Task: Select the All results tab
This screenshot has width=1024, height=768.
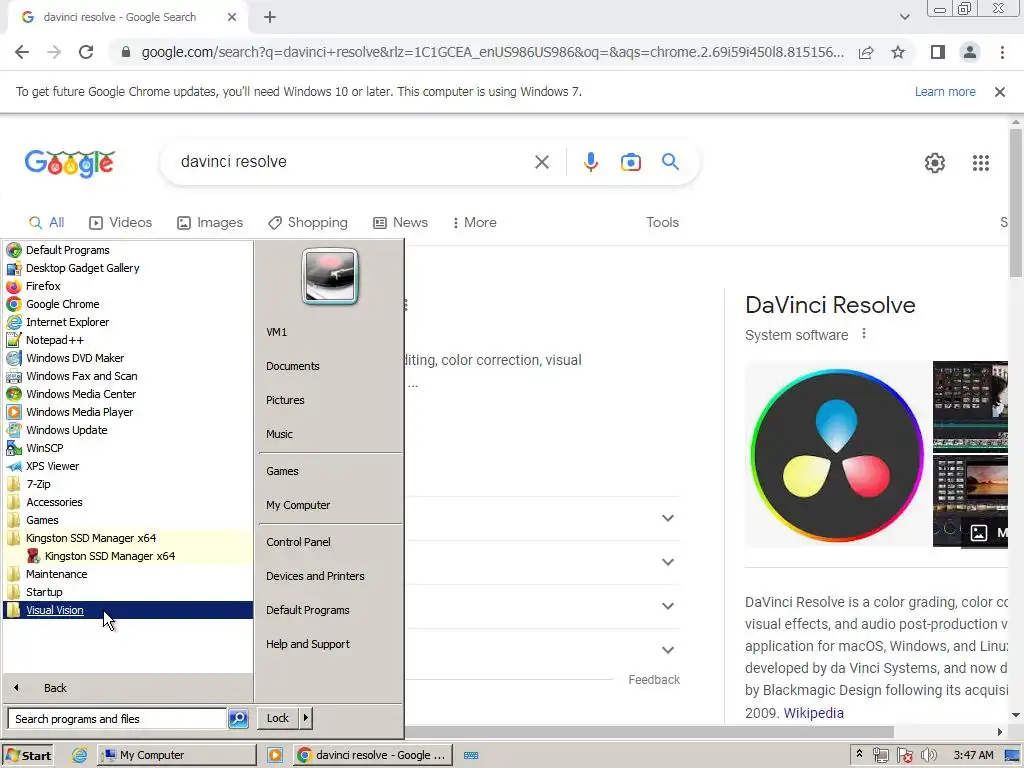Action: click(46, 223)
